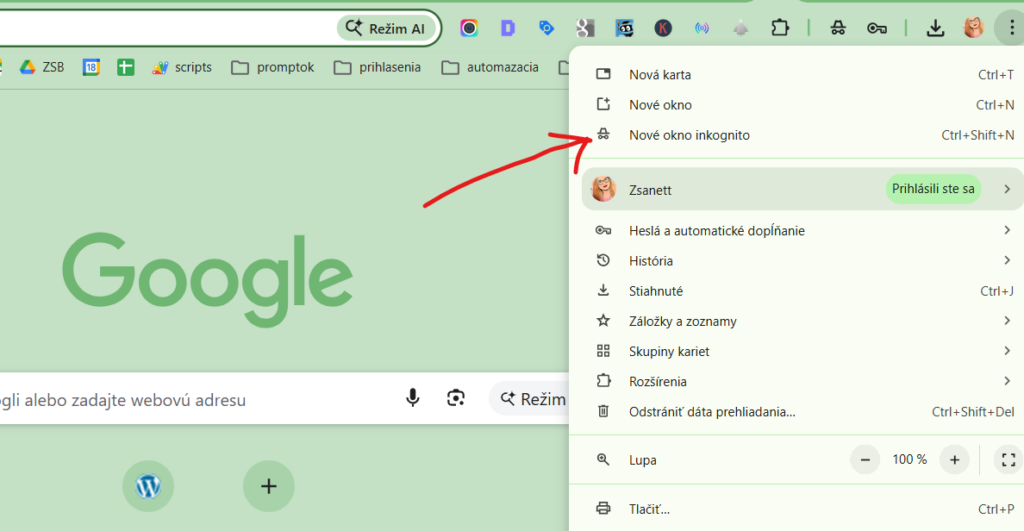Open the downloads toolbar icon
1024x531 pixels.
[x=935, y=28]
